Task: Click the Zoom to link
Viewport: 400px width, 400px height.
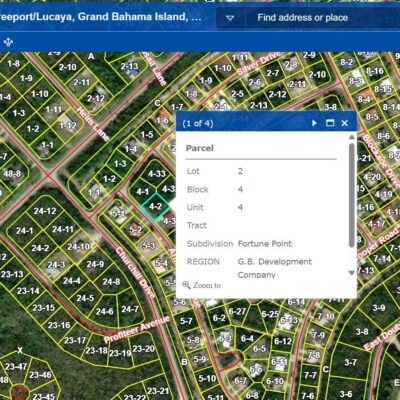Action: click(x=207, y=285)
